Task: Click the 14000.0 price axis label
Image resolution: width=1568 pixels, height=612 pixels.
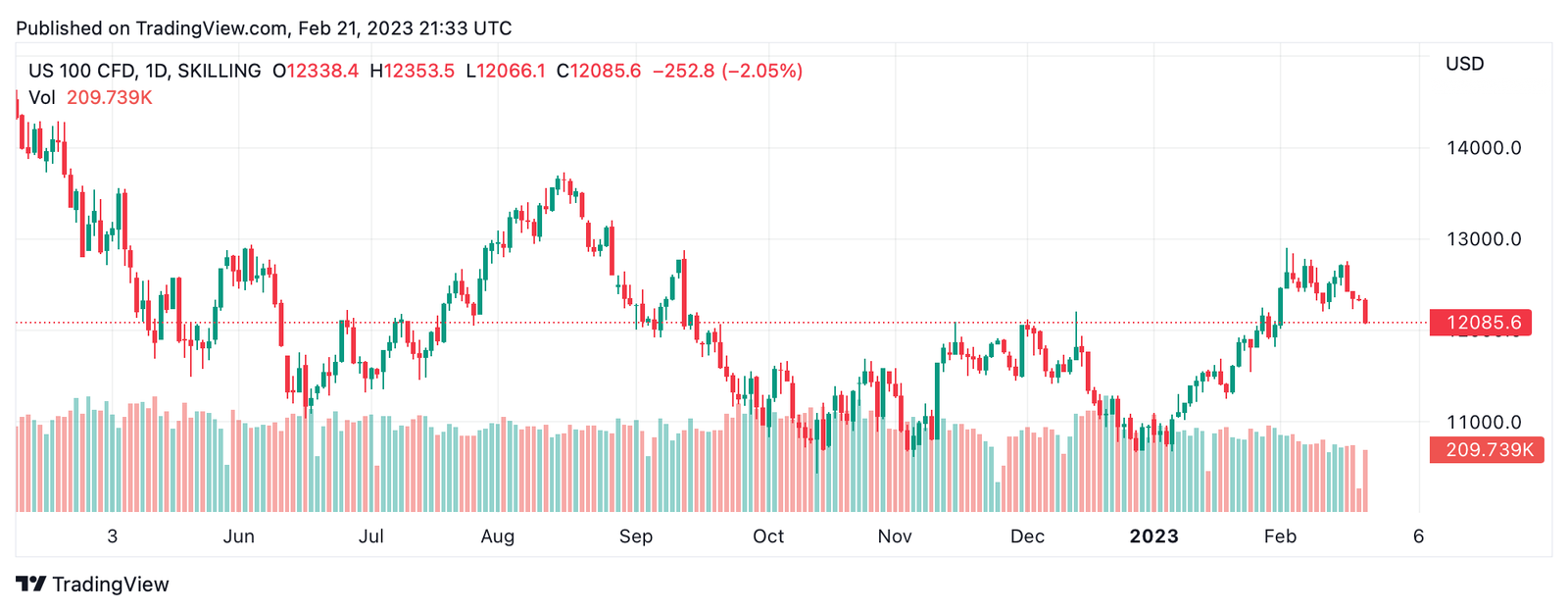Action: click(x=1484, y=148)
